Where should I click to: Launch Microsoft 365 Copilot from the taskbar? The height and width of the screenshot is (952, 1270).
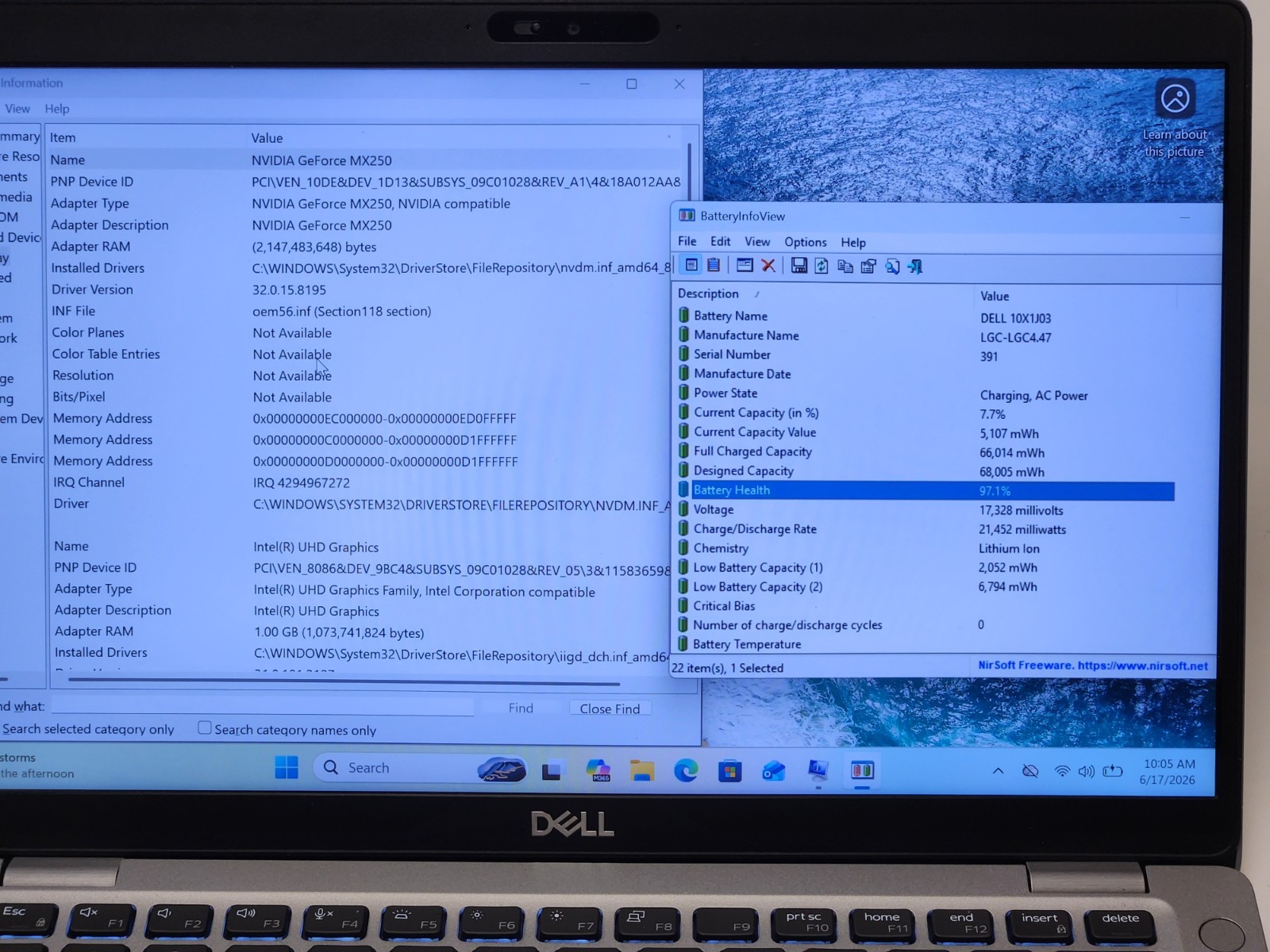[x=598, y=770]
